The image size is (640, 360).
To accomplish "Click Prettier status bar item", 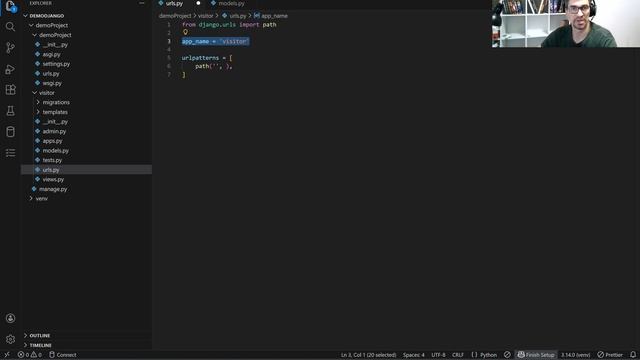I will (610, 355).
